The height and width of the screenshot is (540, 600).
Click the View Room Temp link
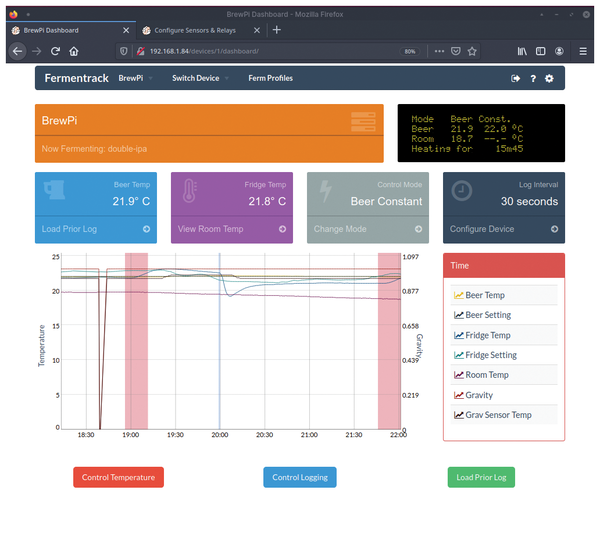point(210,229)
